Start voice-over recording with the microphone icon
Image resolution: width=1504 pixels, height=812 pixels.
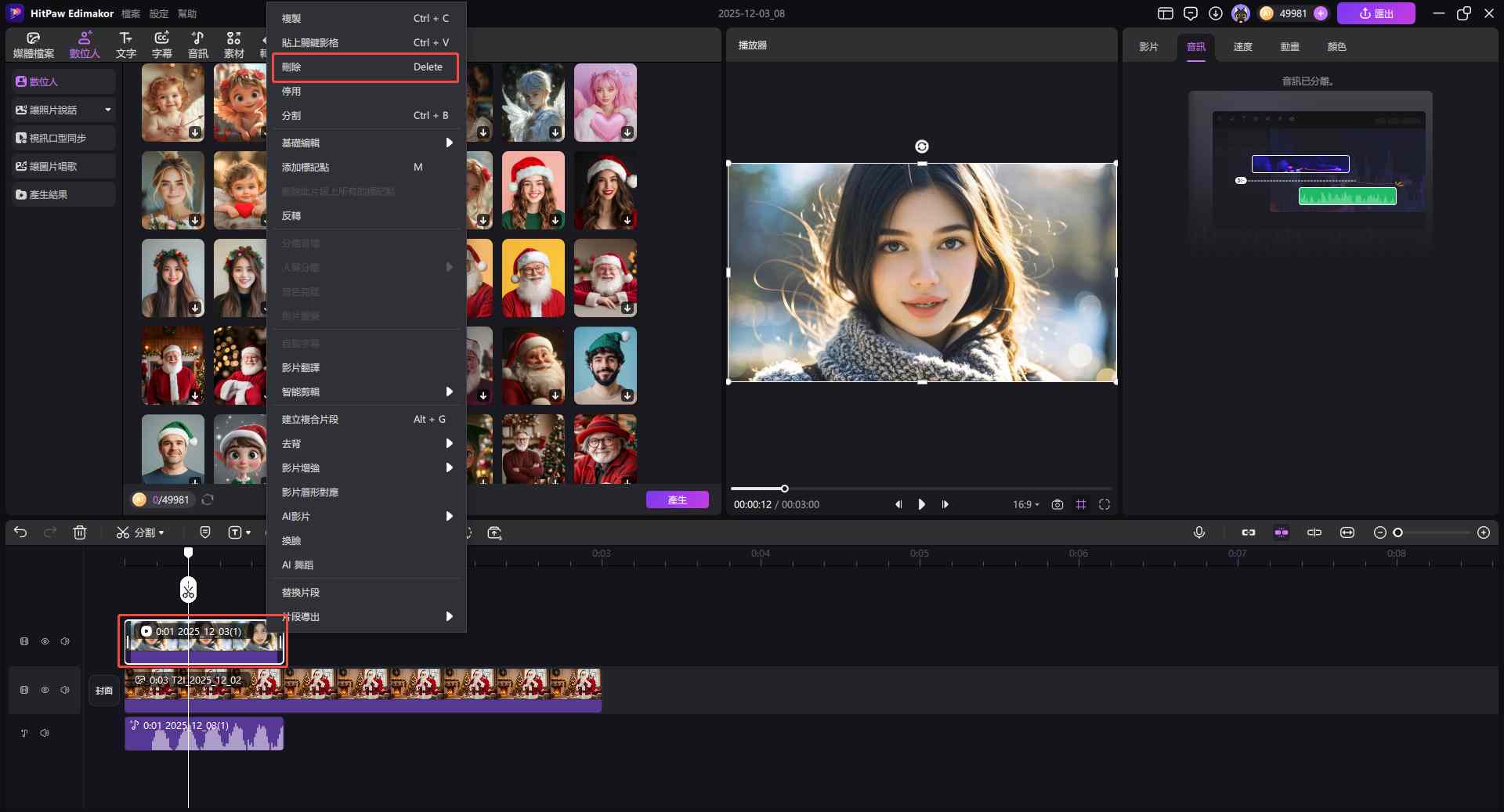pos(1198,532)
